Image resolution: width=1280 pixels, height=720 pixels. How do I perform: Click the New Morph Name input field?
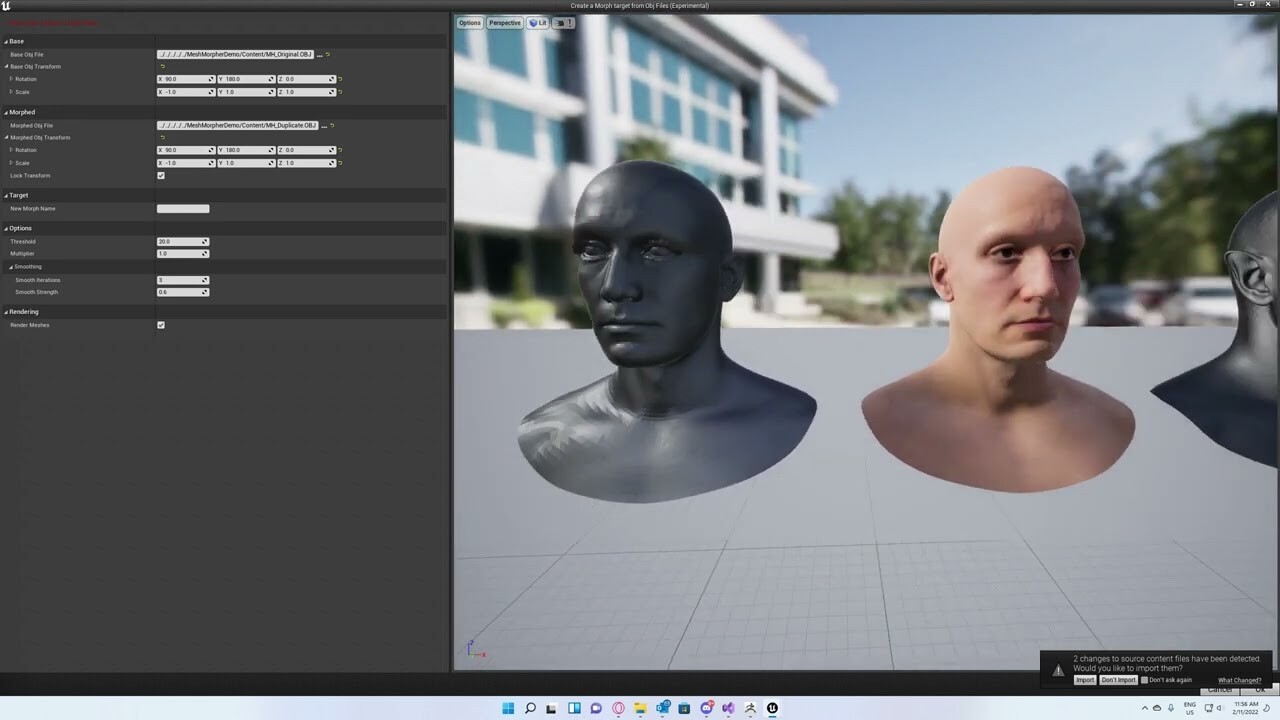tap(183, 208)
